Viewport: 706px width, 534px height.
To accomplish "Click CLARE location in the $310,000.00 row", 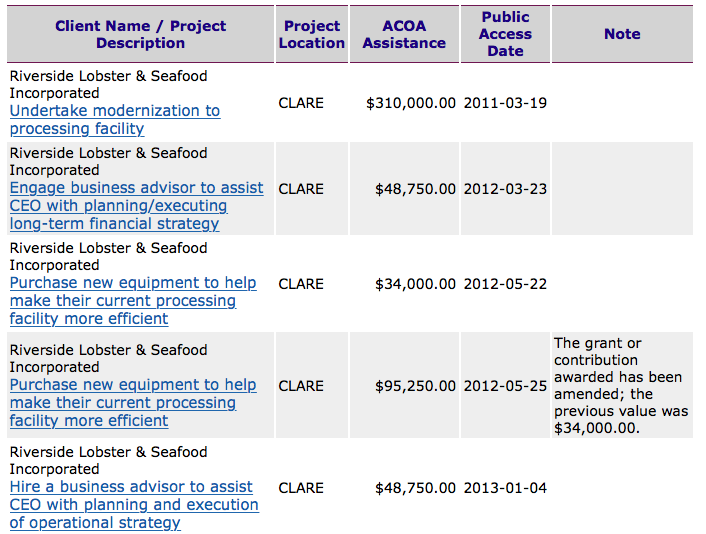I will point(301,103).
